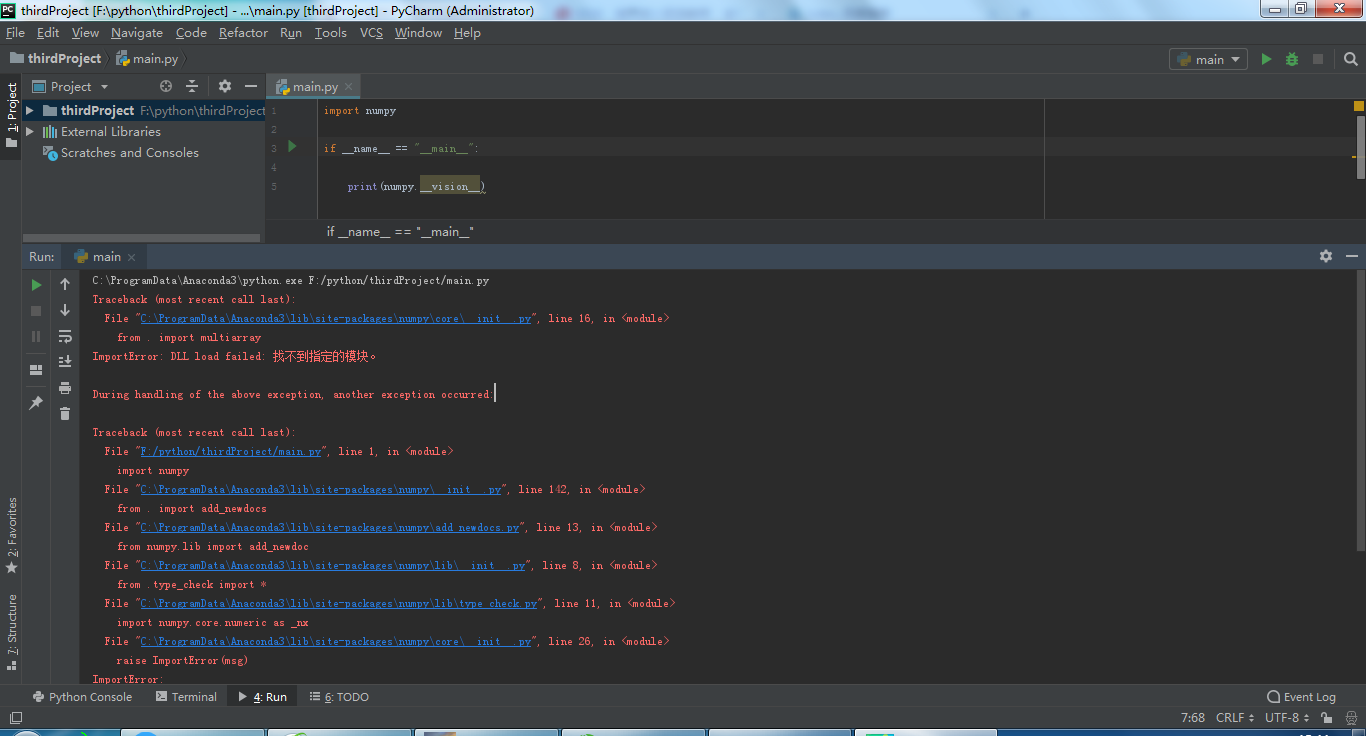Click the top toolbar stop square
The image size is (1366, 736).
click(x=1318, y=59)
